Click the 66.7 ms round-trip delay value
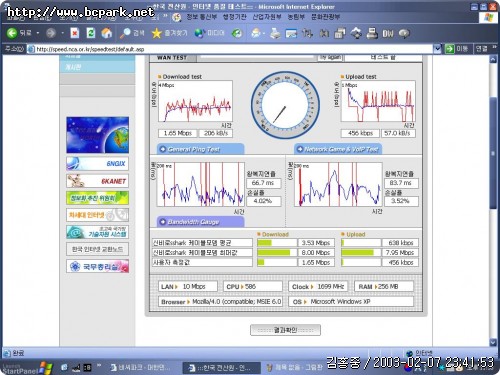500x375 pixels. point(263,183)
